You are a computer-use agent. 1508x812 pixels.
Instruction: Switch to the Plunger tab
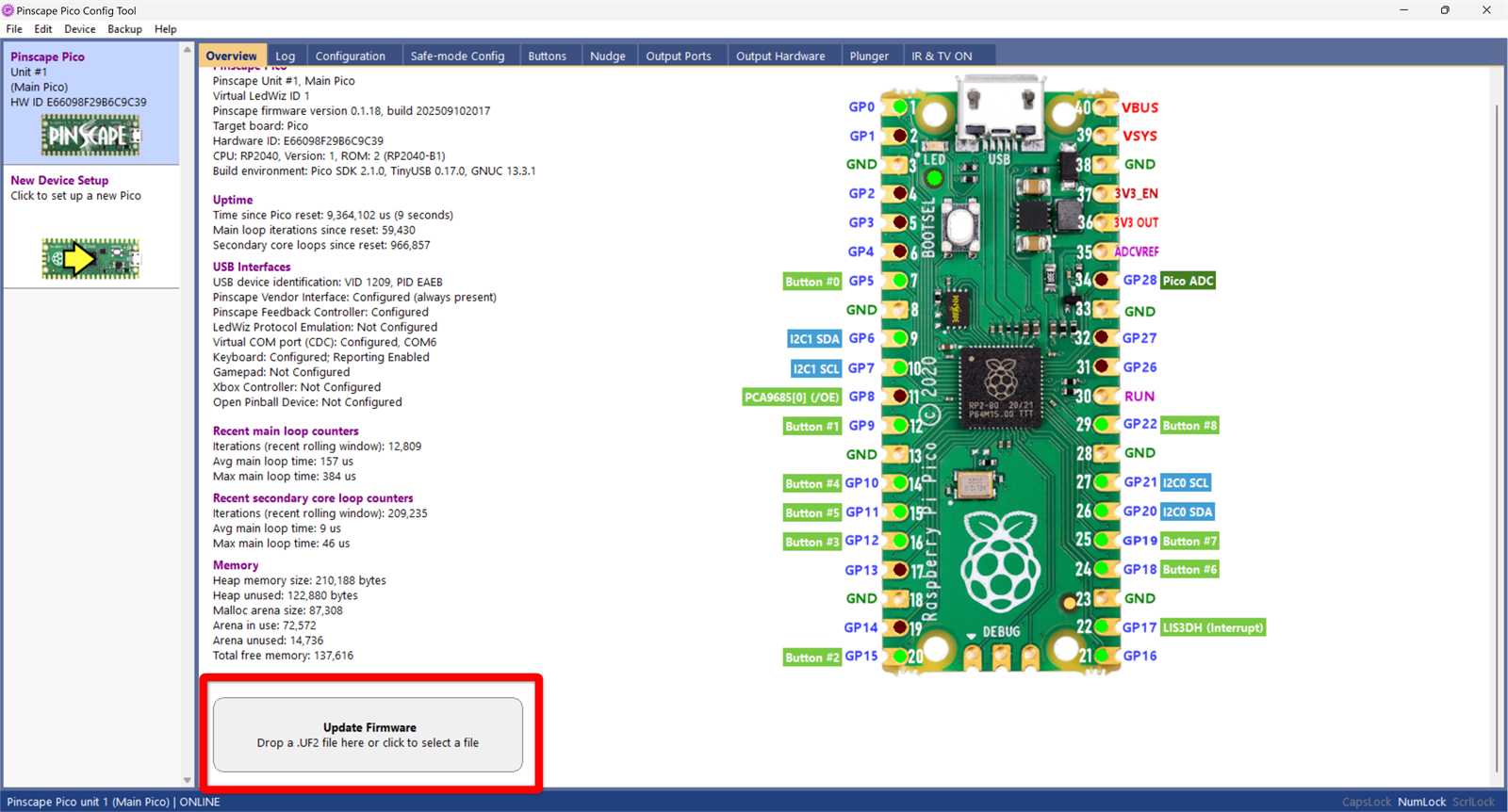coord(869,56)
